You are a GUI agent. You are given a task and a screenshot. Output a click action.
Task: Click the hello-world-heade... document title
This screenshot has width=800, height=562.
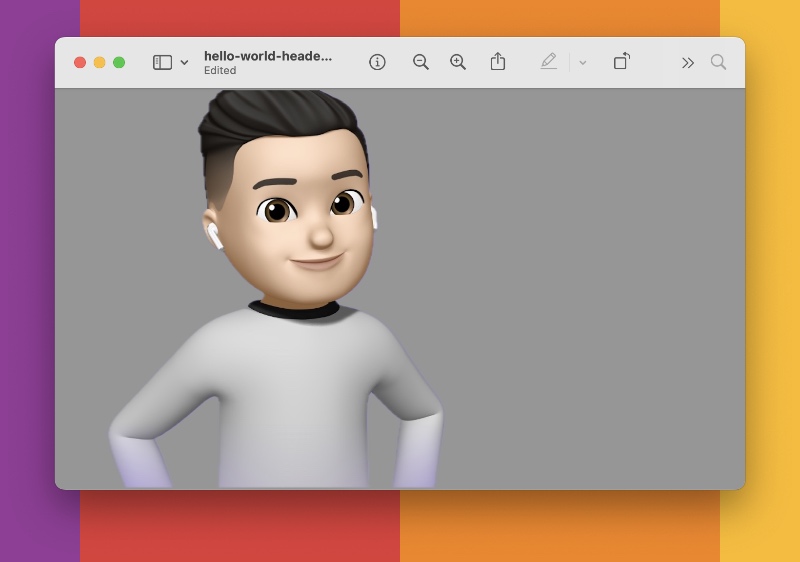pyautogui.click(x=267, y=56)
